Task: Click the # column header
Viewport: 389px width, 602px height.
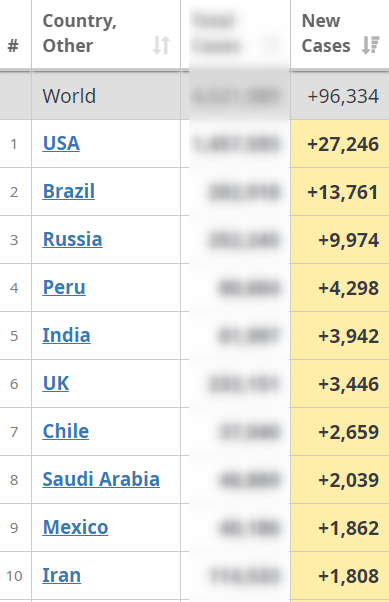Action: point(13,46)
